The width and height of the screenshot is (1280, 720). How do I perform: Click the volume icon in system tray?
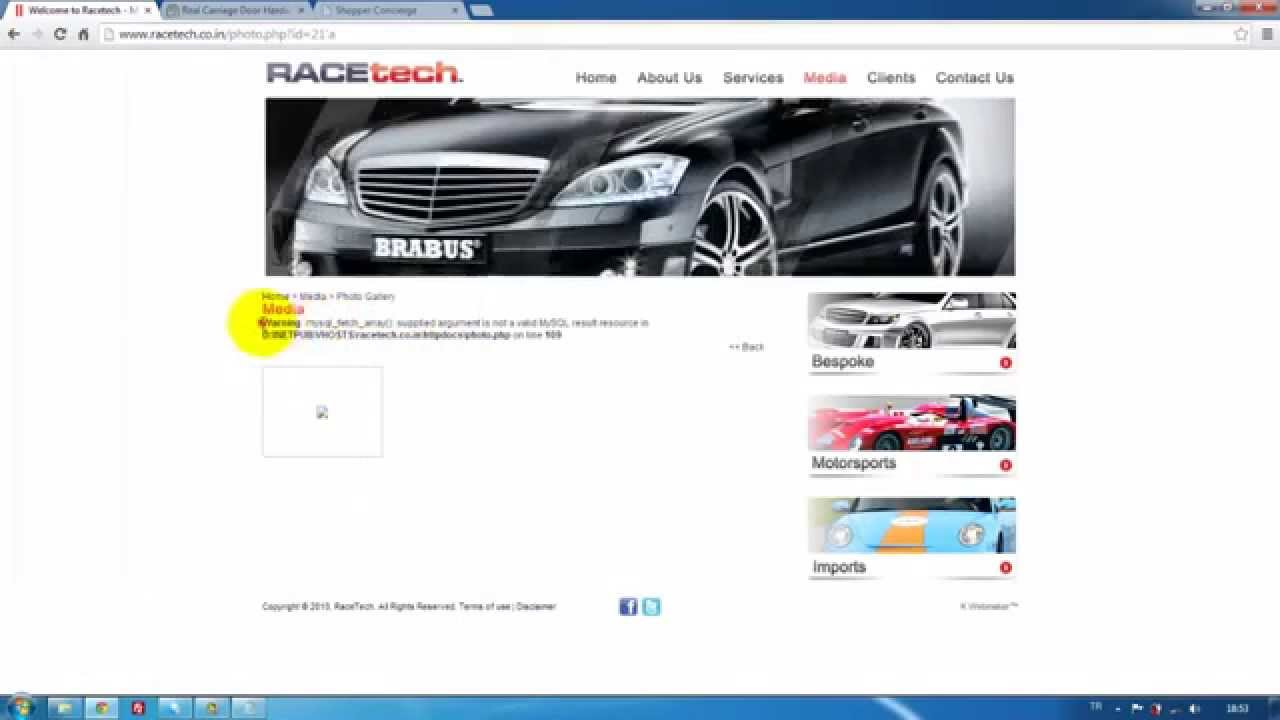1193,708
